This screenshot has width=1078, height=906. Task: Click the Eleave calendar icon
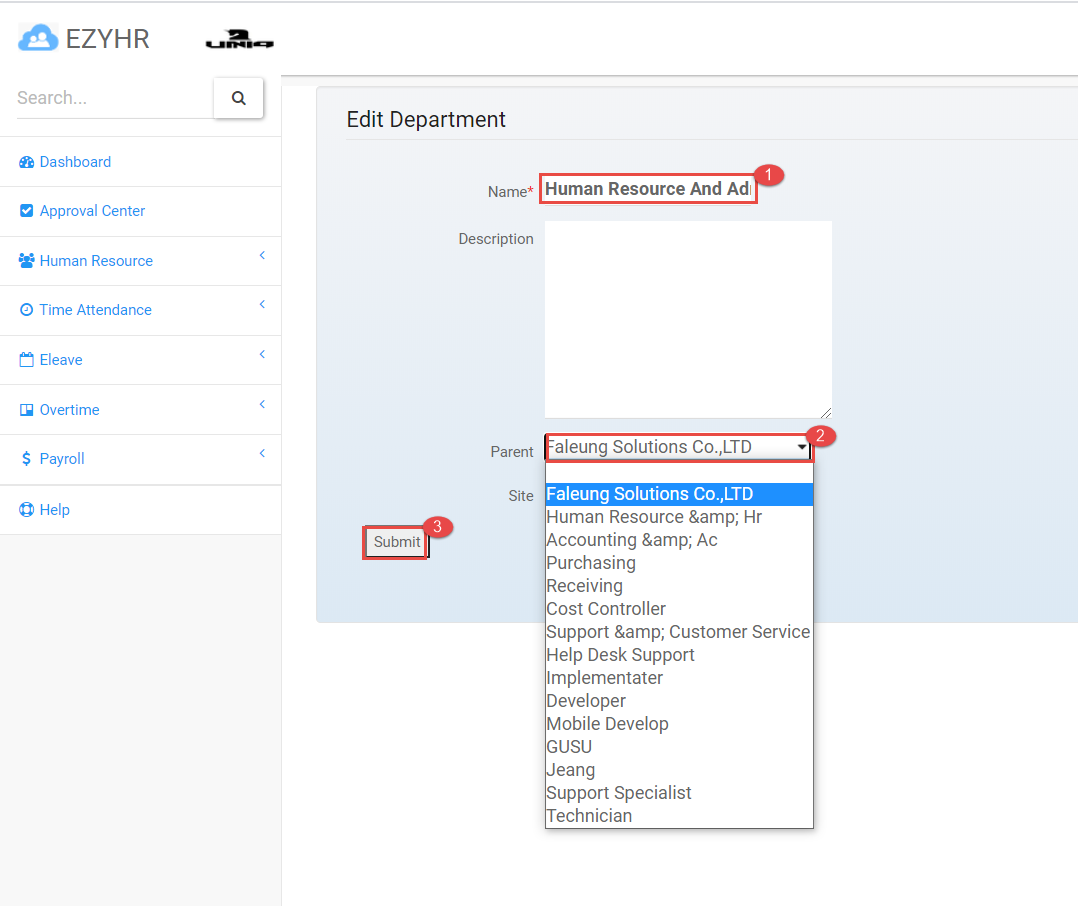[x=27, y=360]
